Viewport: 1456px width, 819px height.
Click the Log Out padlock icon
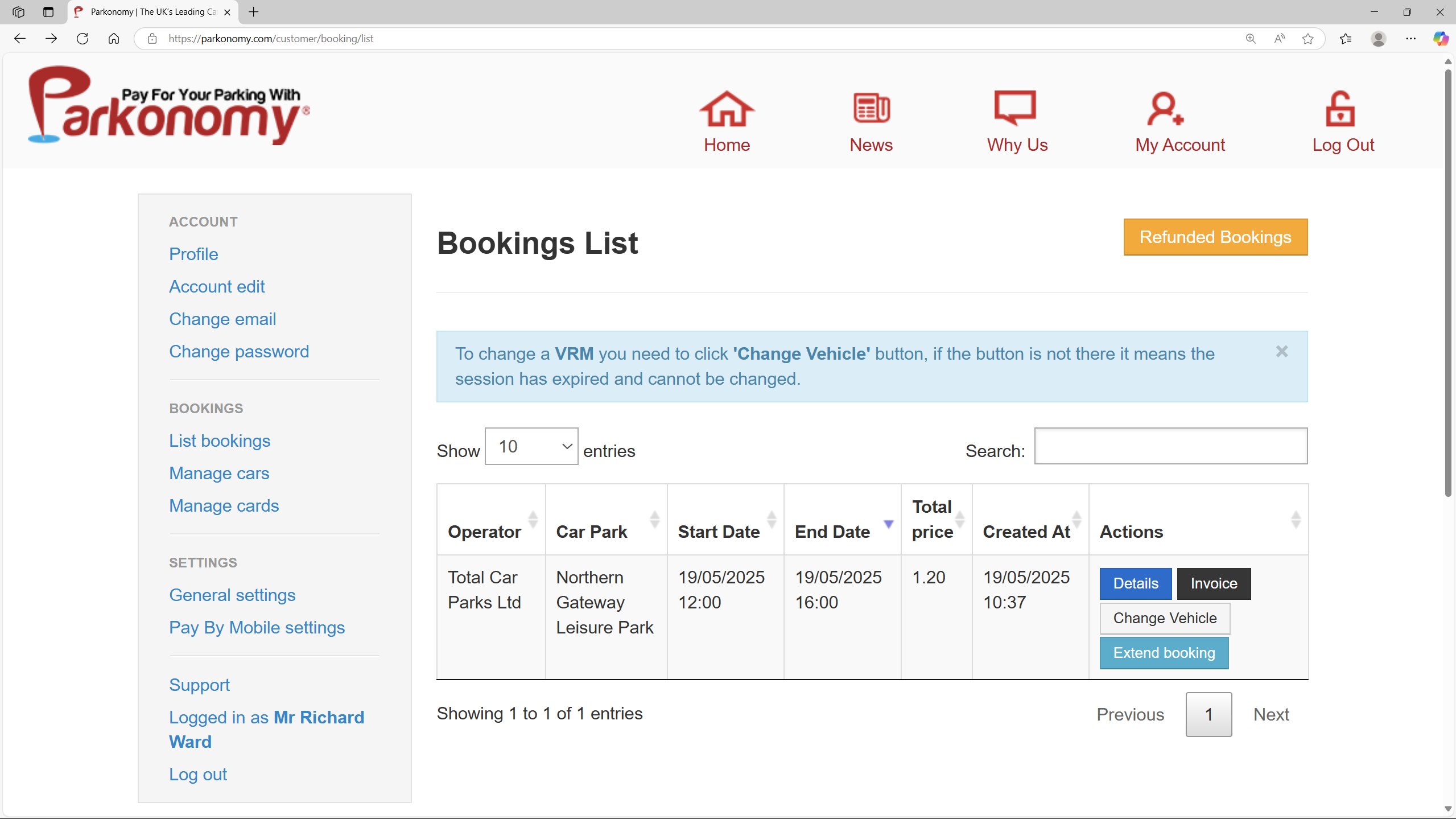(x=1340, y=108)
